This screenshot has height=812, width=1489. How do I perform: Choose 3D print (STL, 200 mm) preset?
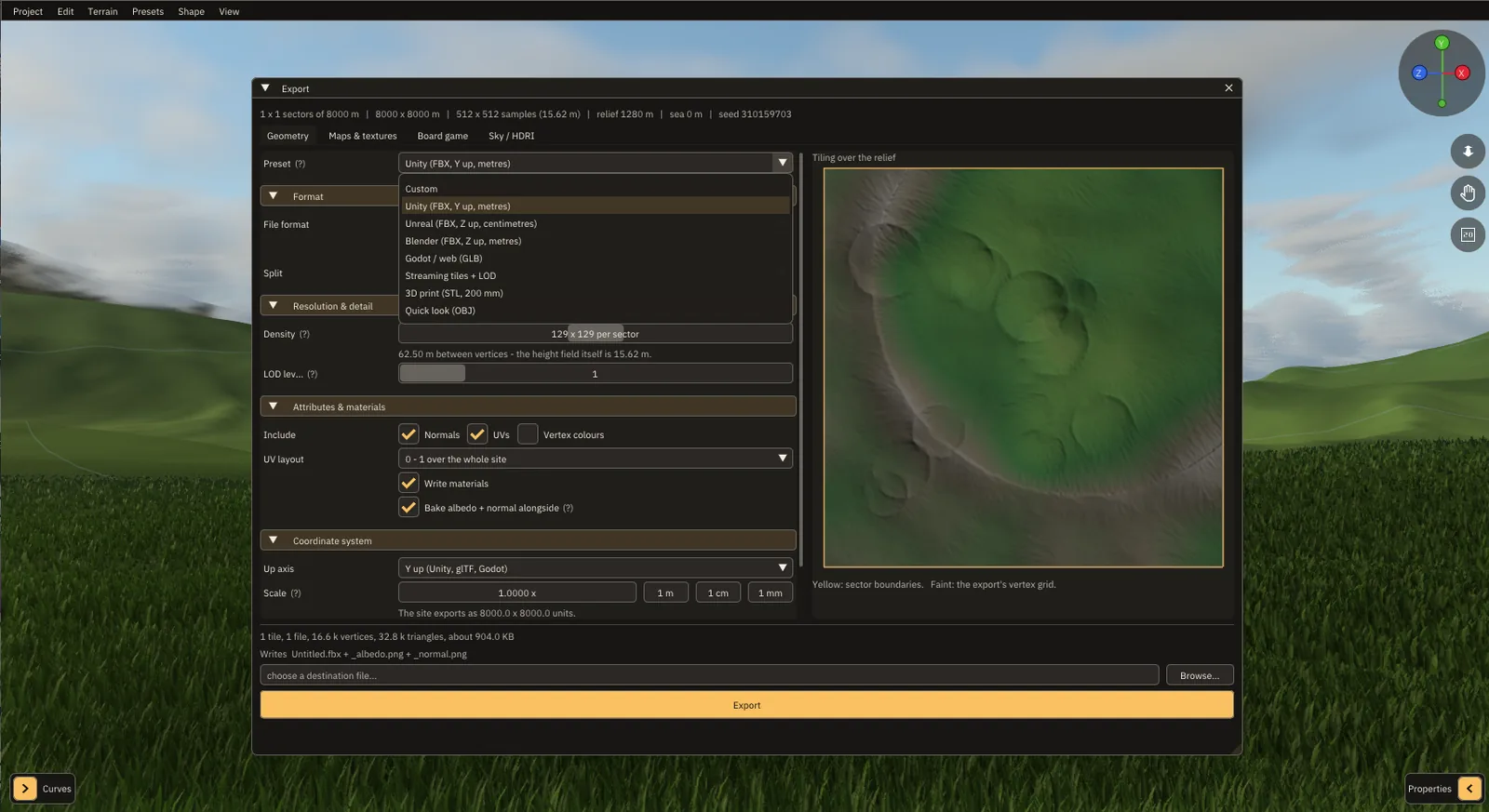(x=596, y=293)
